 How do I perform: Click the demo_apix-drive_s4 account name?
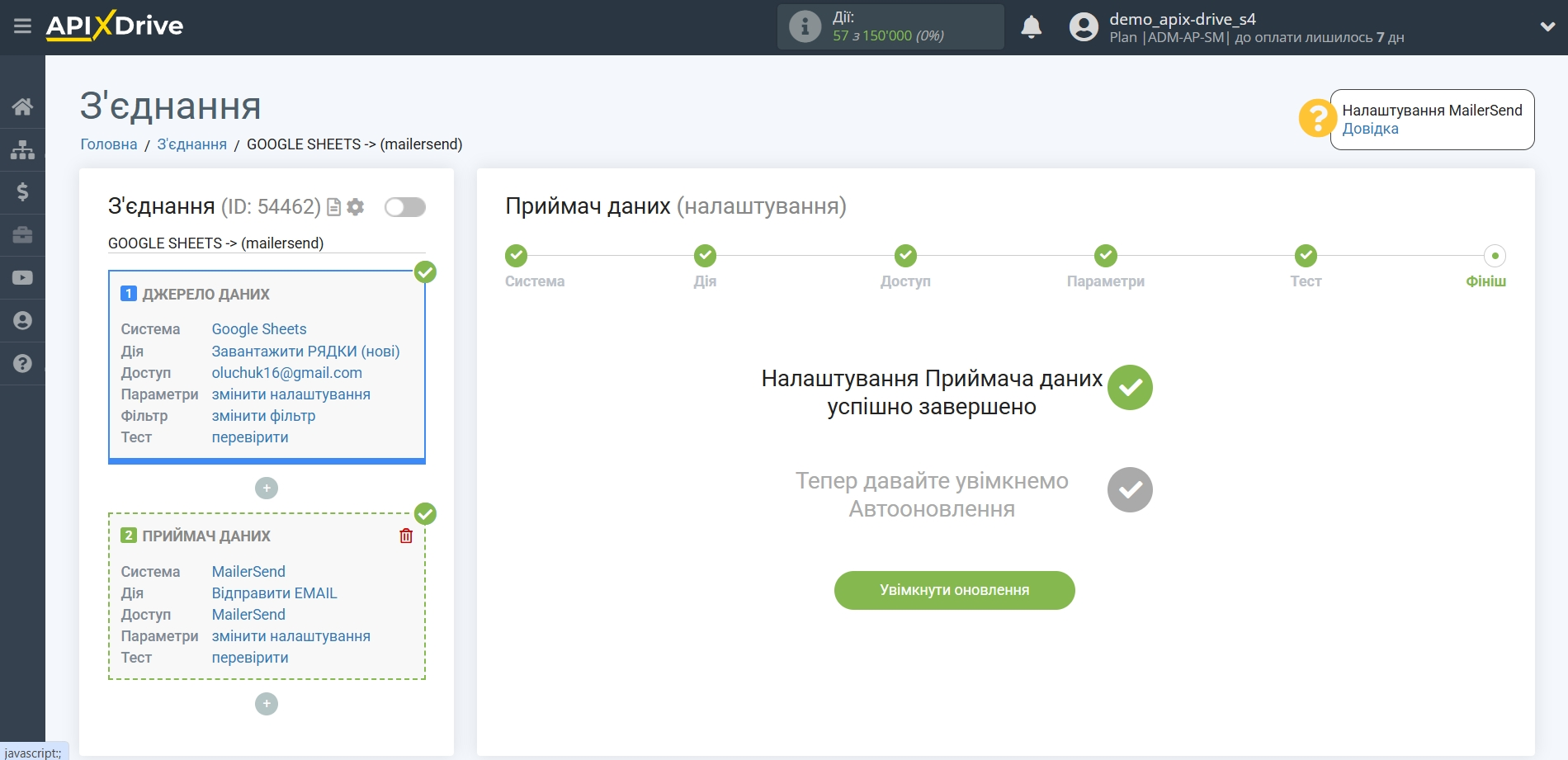[x=1182, y=19]
